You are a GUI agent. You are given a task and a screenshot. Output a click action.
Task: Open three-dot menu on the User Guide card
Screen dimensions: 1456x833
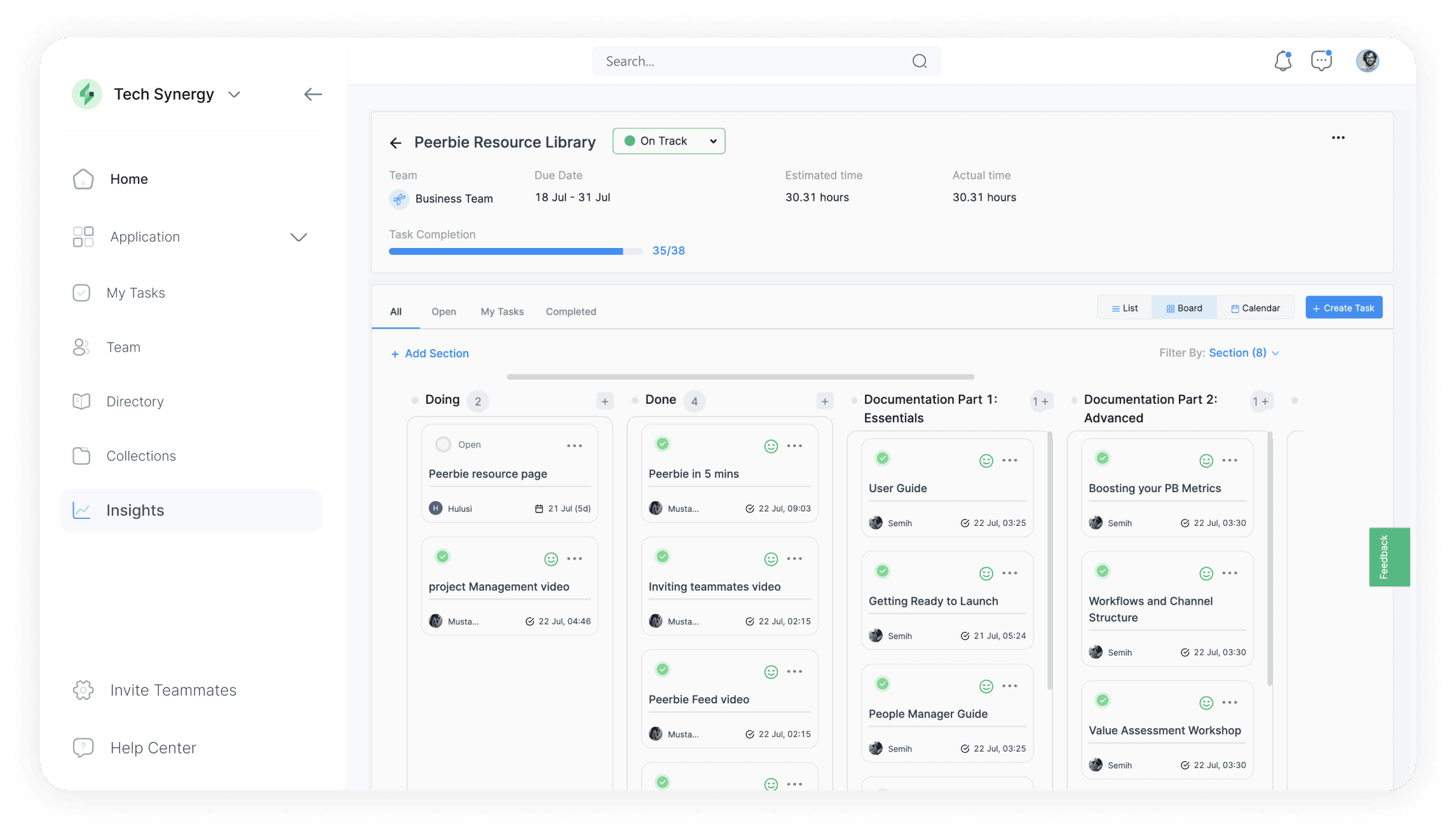coord(1009,460)
